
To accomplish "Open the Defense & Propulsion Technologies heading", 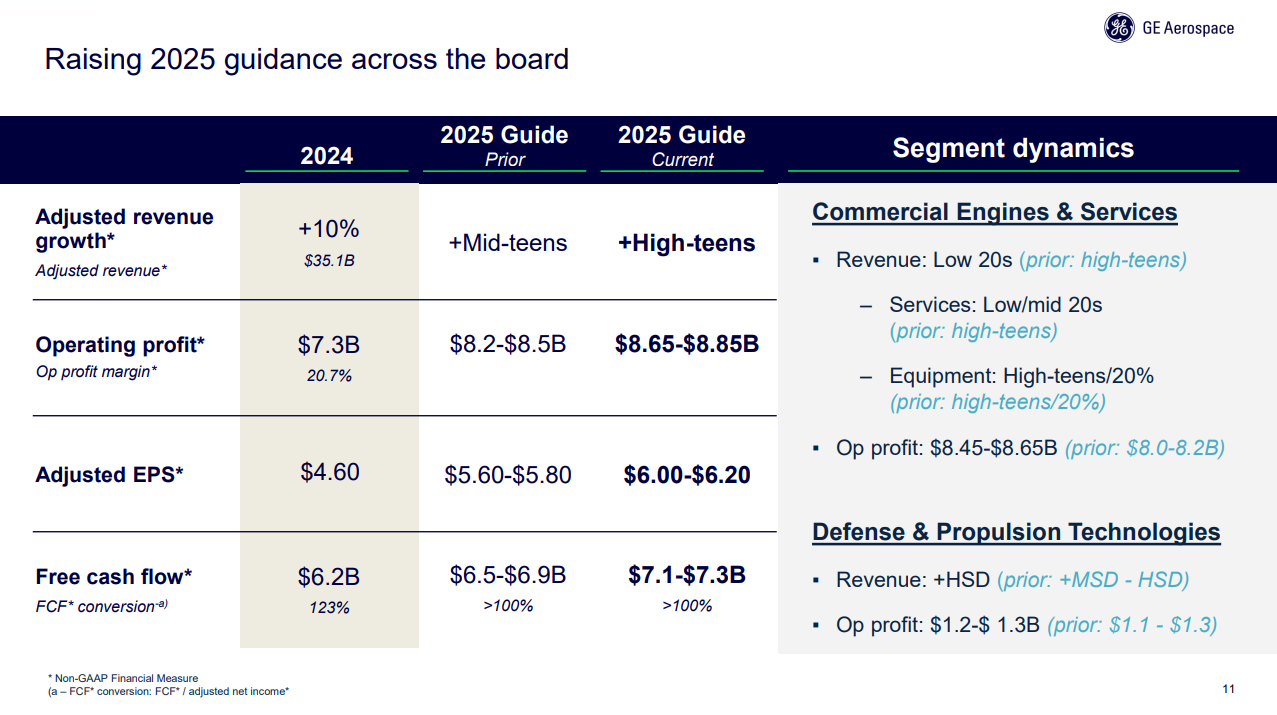I will click(x=1016, y=532).
